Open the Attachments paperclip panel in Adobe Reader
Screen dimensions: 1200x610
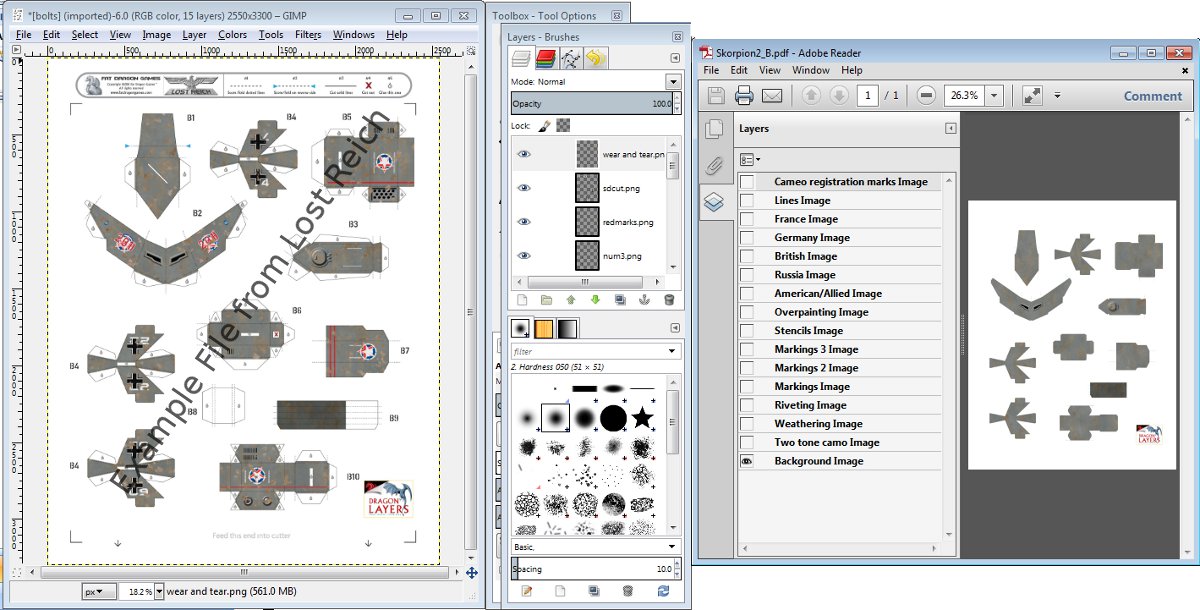point(714,165)
